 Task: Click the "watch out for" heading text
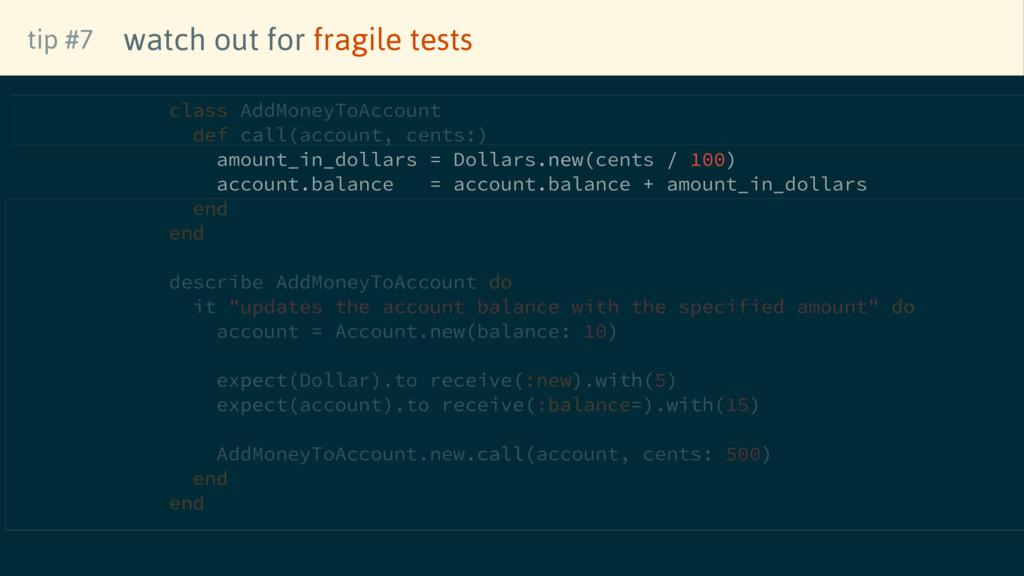pyautogui.click(x=214, y=40)
